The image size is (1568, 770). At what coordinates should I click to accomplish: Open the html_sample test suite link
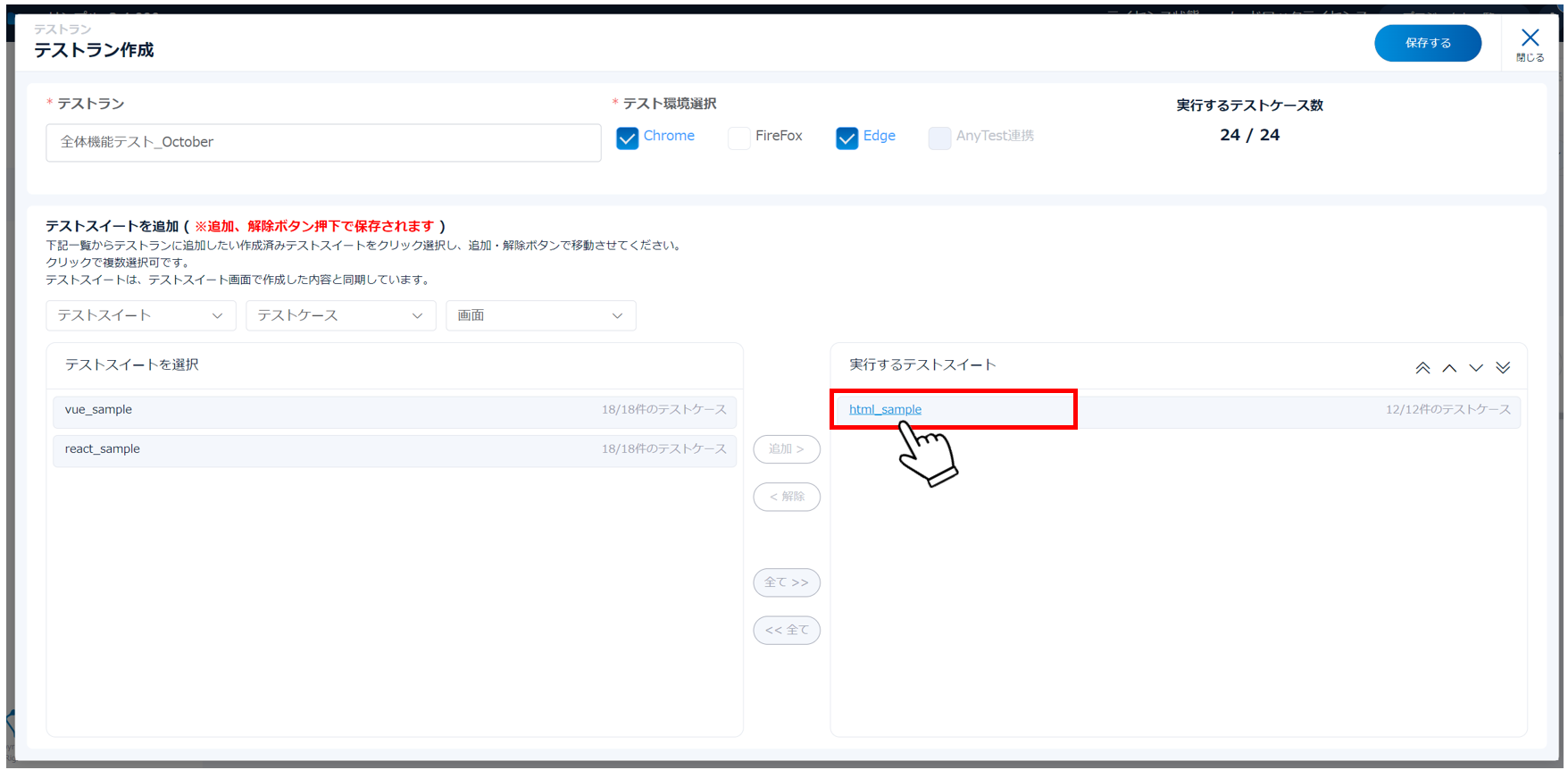885,409
